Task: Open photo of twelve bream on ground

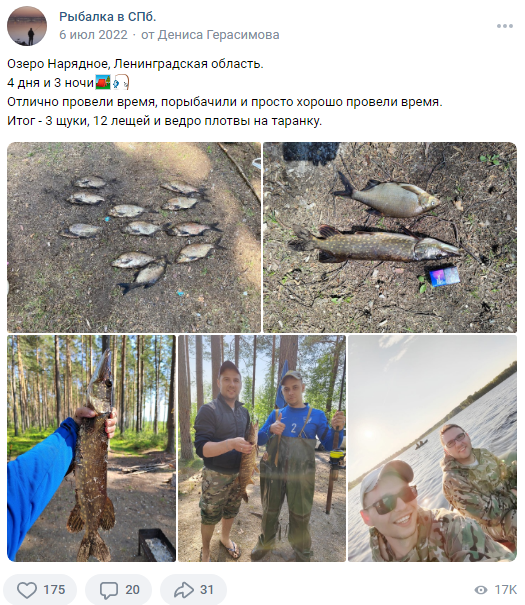Action: [x=134, y=237]
